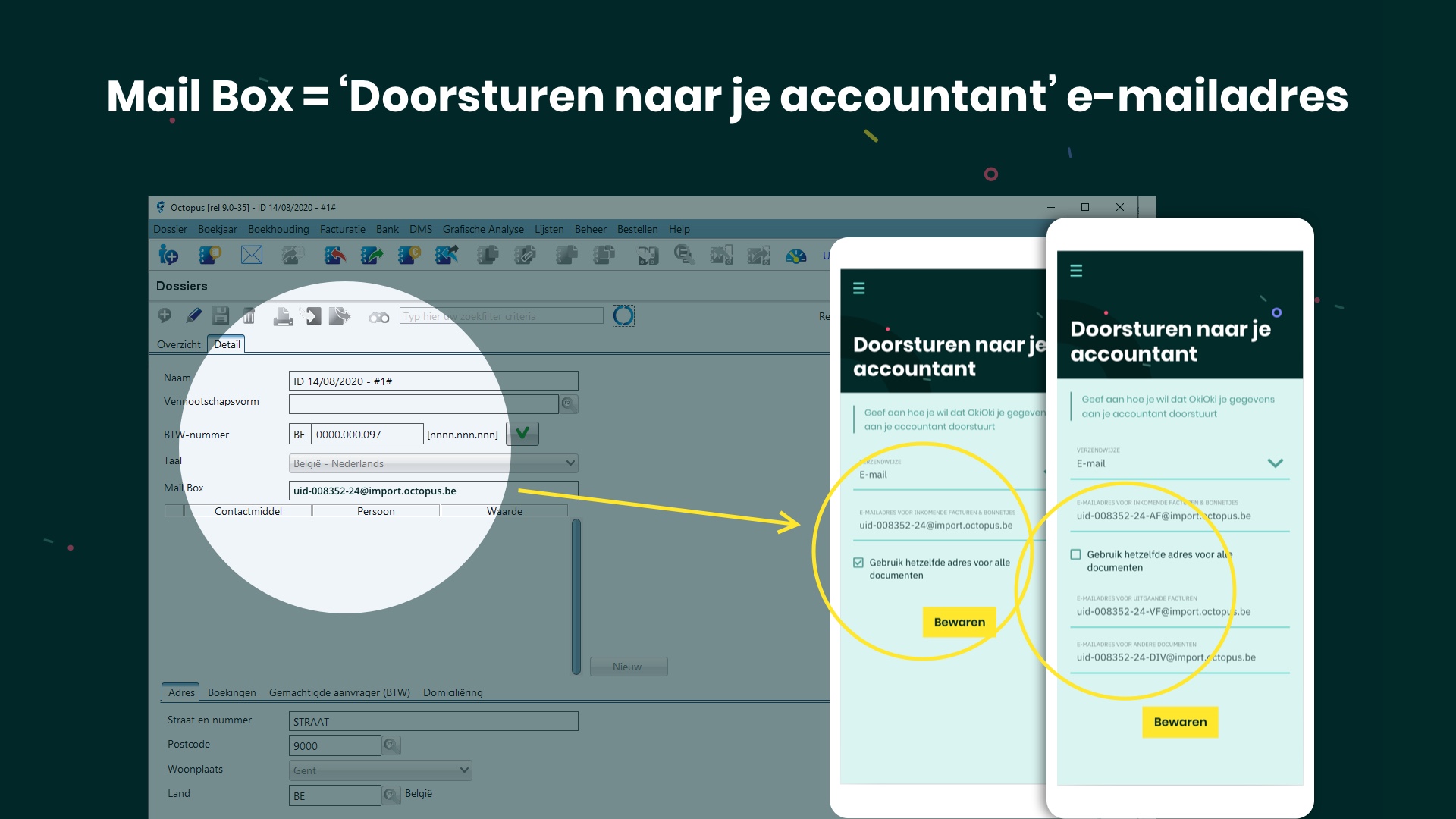Open the Help menu
Viewport: 1456px width, 819px height.
pyautogui.click(x=679, y=229)
